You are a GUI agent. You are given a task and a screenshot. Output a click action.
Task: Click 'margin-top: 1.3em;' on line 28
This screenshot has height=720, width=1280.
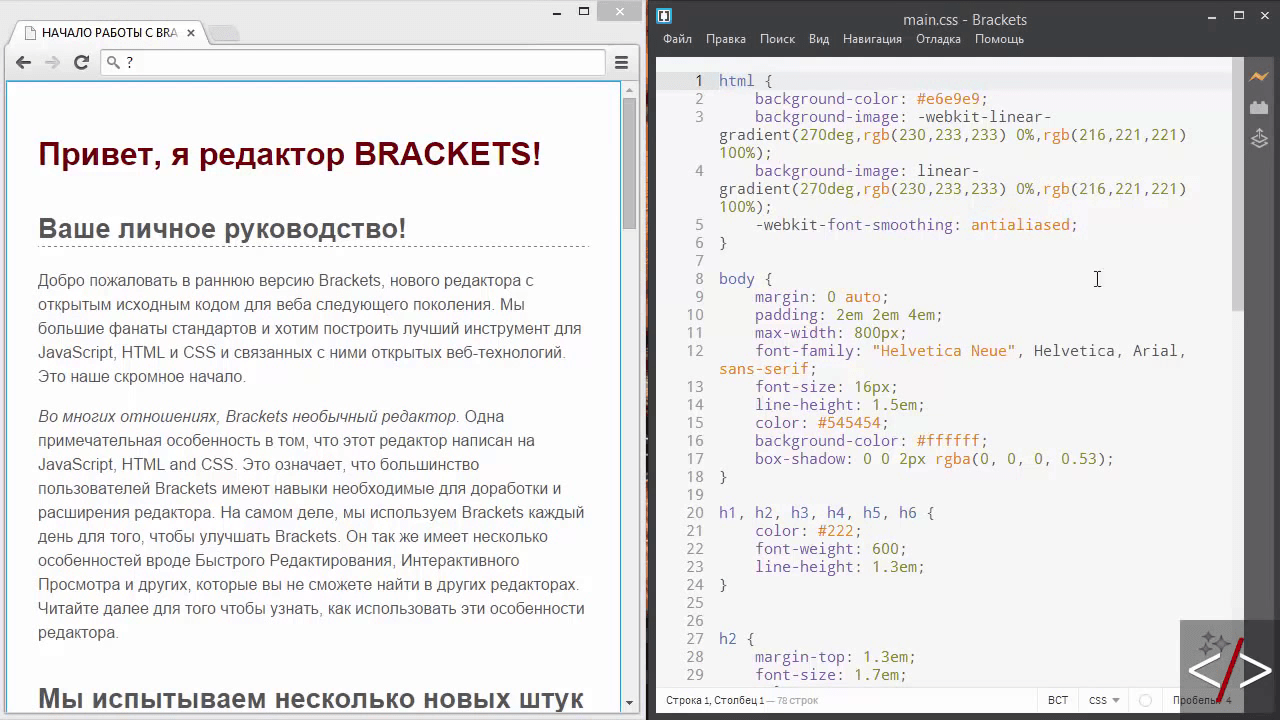click(835, 657)
